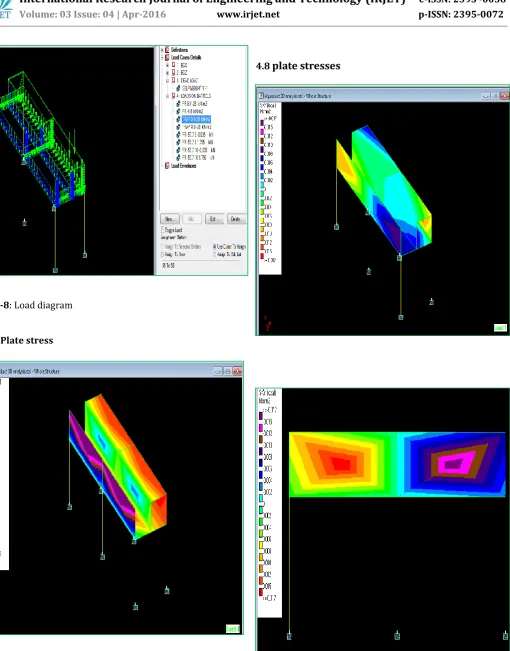This screenshot has height=651, width=510.
Task: Open the www.irjet.net link in the header
Action: [248, 14]
